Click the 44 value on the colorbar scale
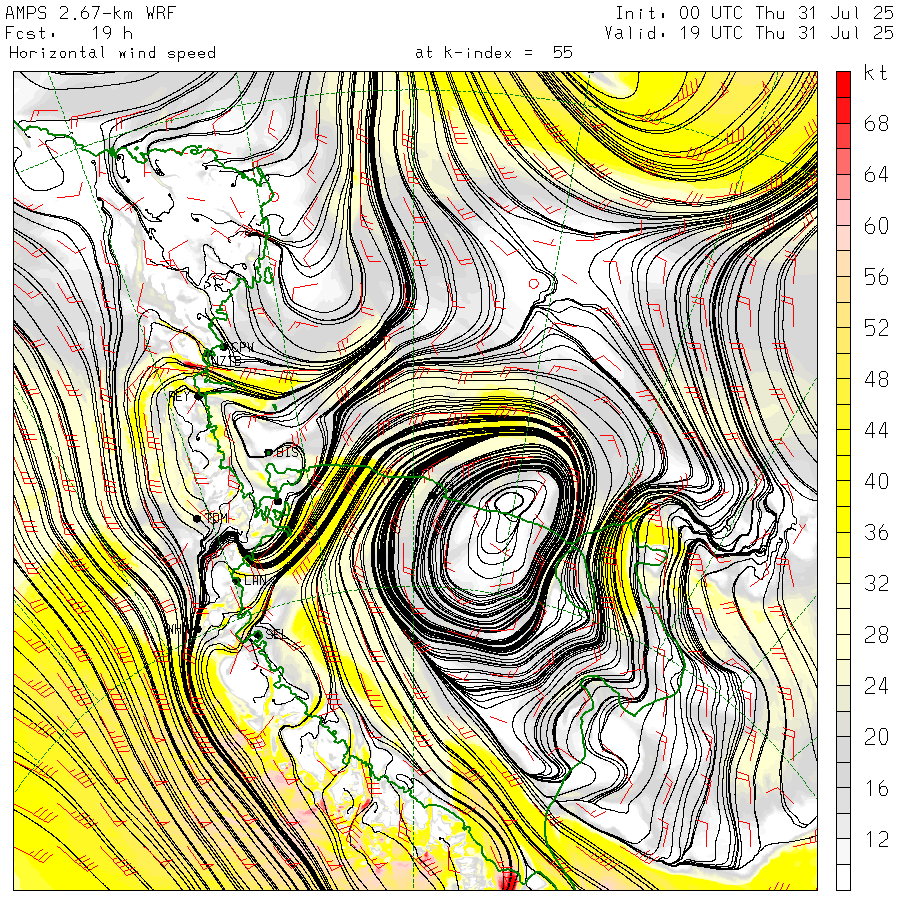The height and width of the screenshot is (900, 900). [x=876, y=430]
